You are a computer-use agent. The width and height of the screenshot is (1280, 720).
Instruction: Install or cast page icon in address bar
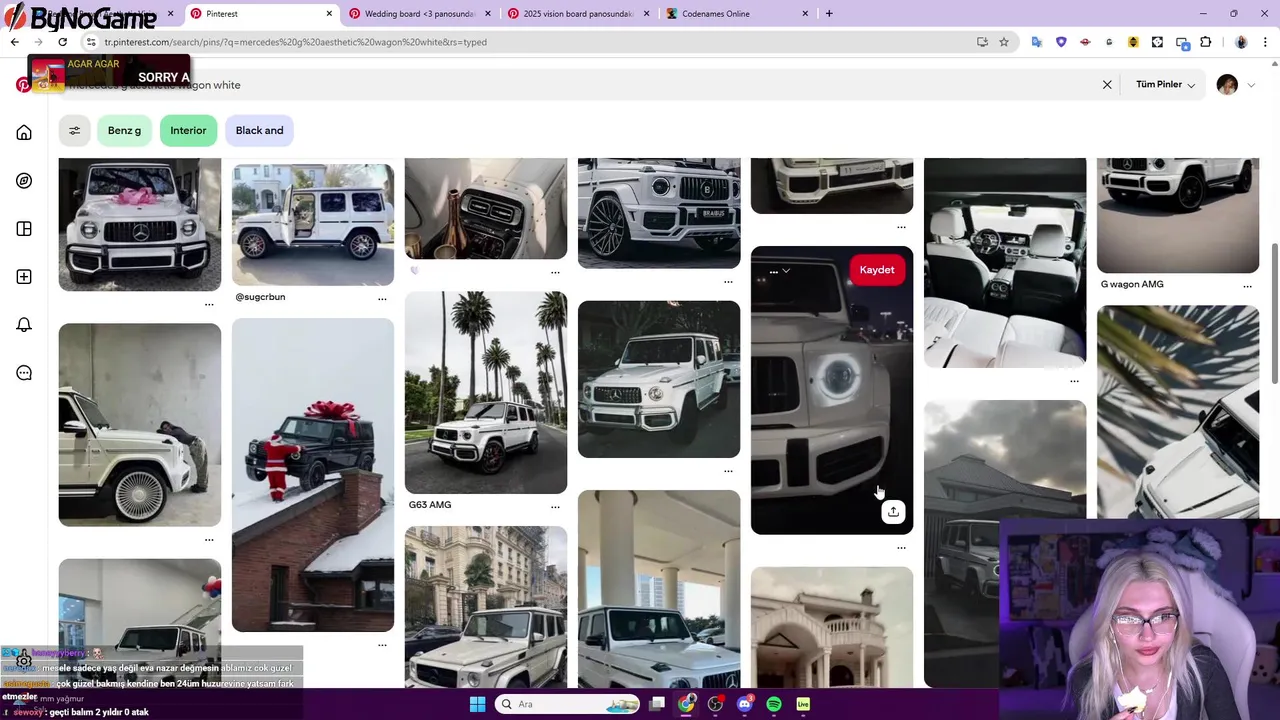click(982, 42)
